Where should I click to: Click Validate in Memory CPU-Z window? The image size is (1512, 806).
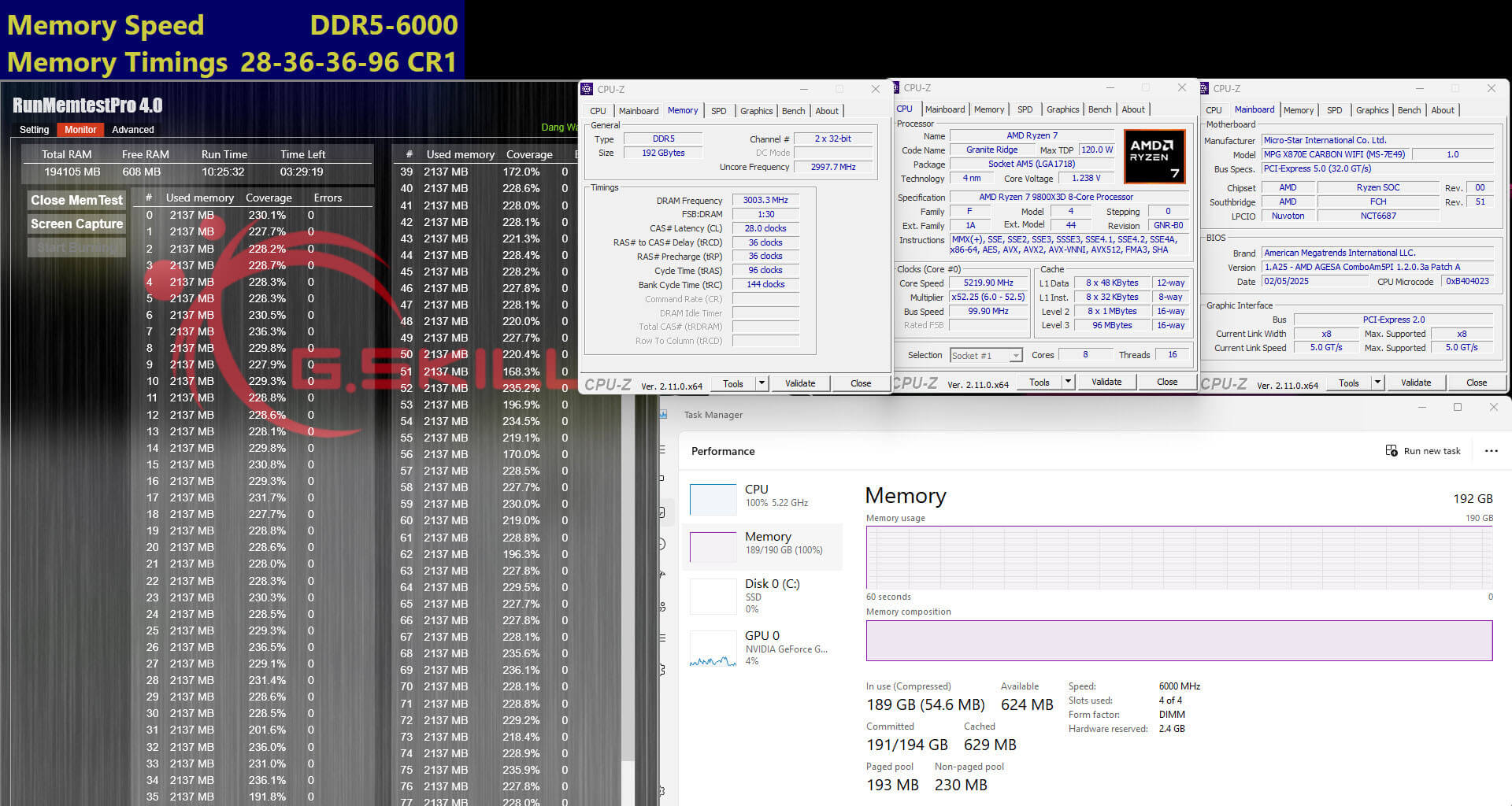(x=800, y=383)
